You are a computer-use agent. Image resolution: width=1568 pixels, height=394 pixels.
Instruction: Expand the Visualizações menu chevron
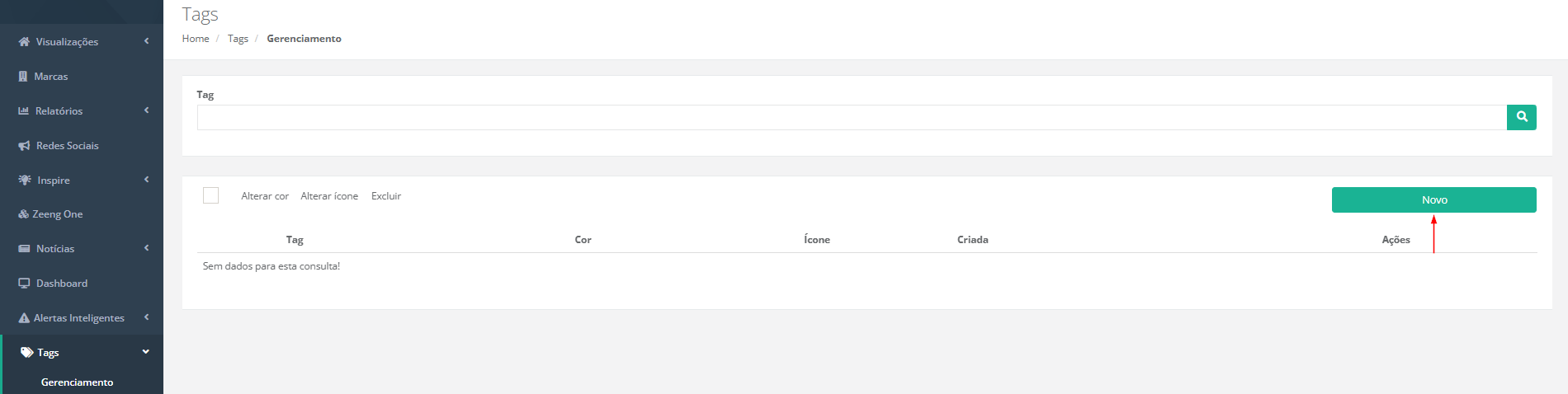tap(146, 41)
